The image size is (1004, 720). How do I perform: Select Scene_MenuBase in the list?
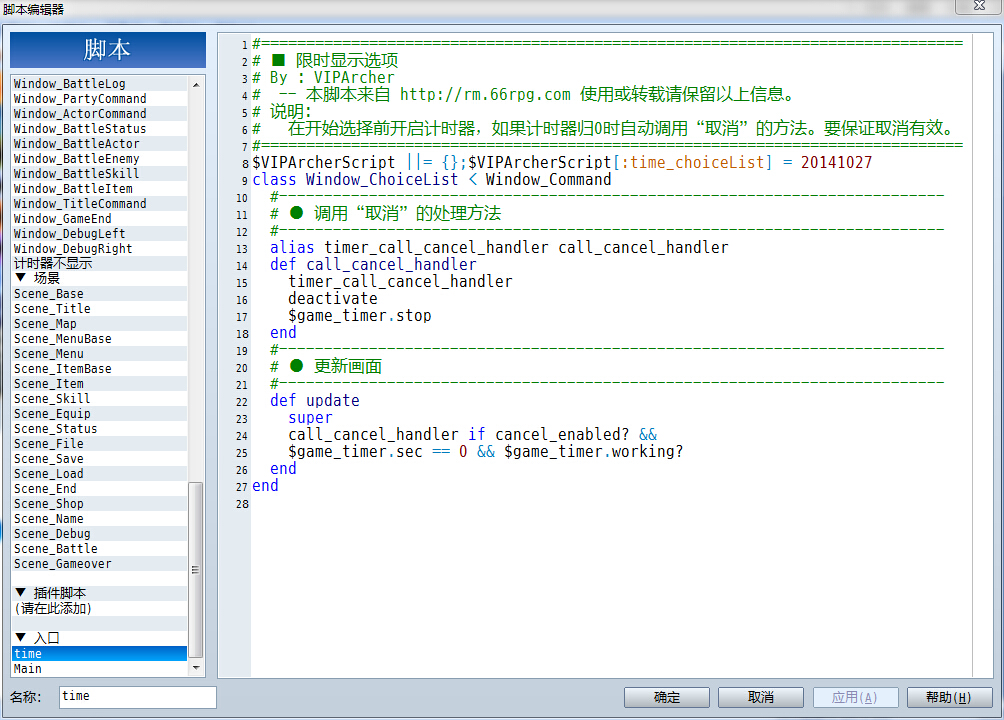click(99, 339)
